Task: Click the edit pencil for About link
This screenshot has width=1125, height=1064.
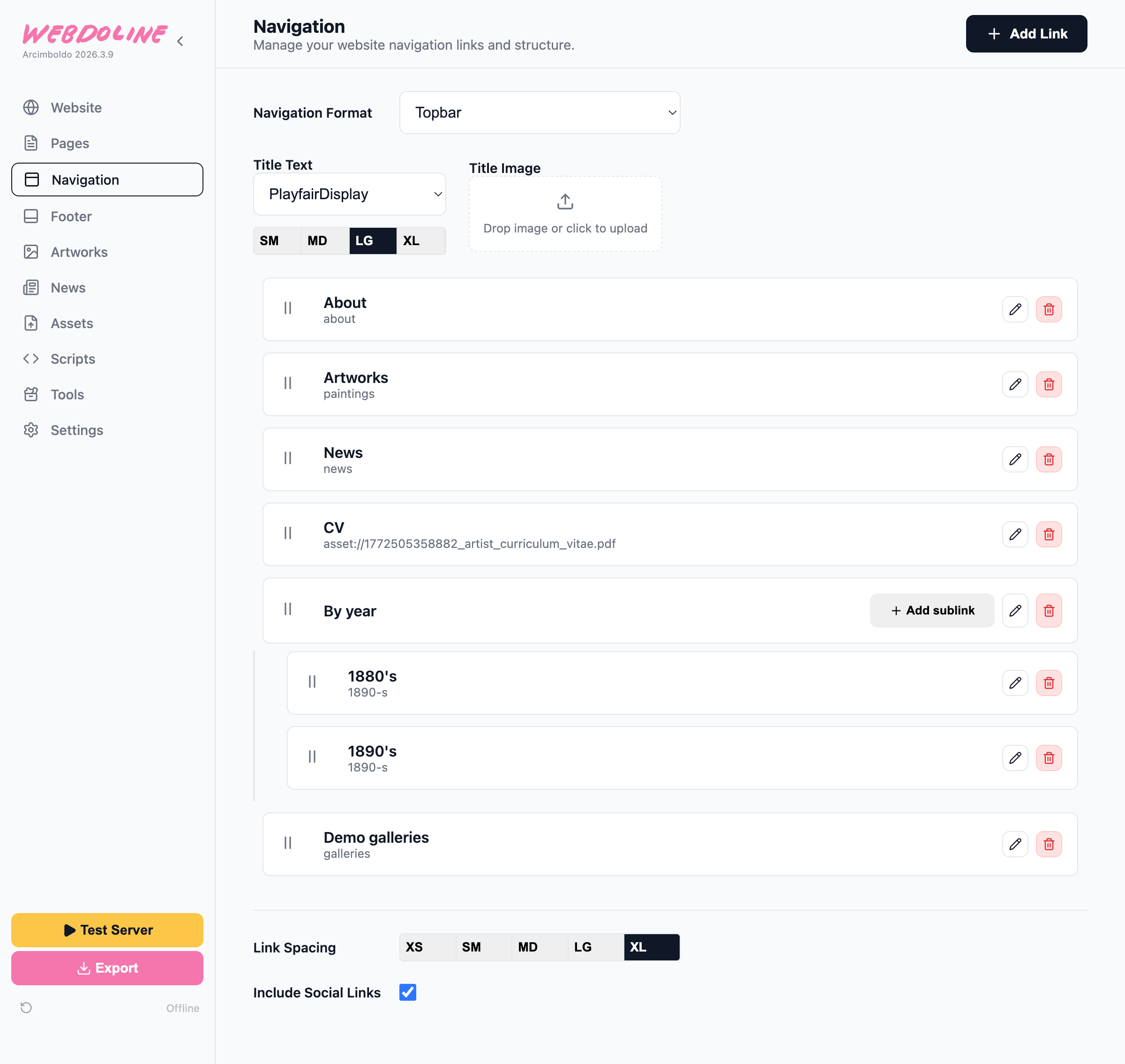Action: [1015, 309]
